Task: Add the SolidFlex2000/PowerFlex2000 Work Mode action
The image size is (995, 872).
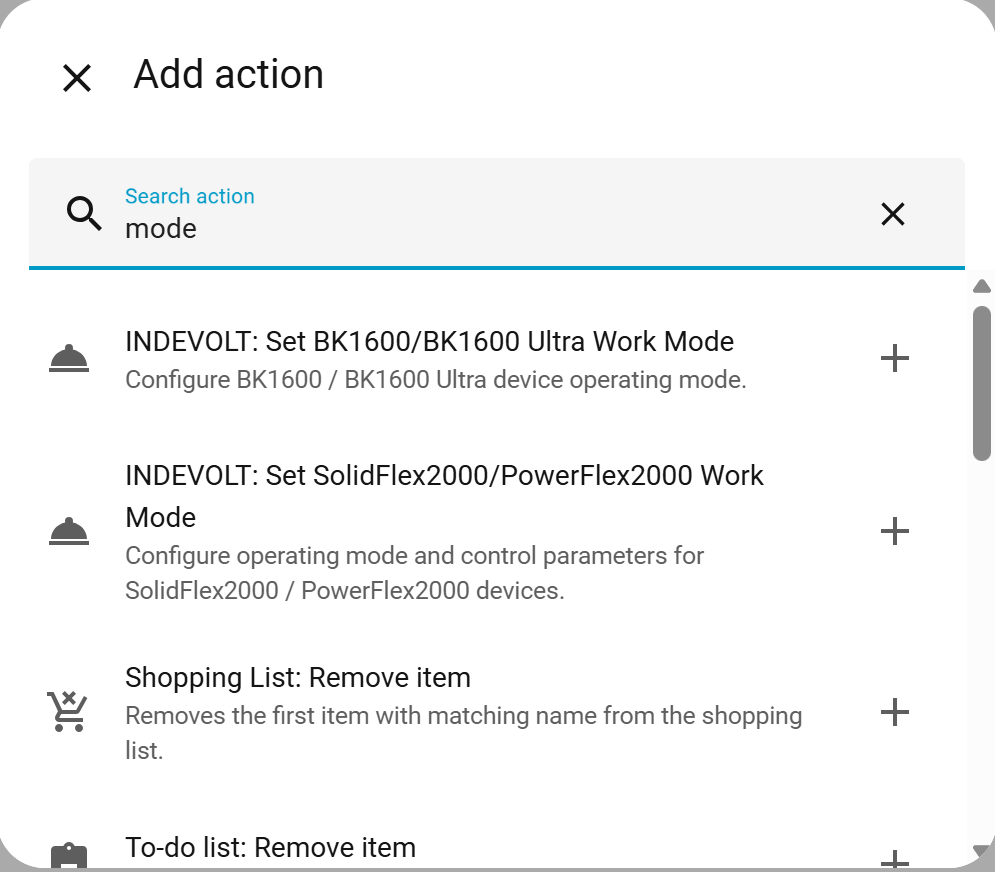Action: point(894,531)
